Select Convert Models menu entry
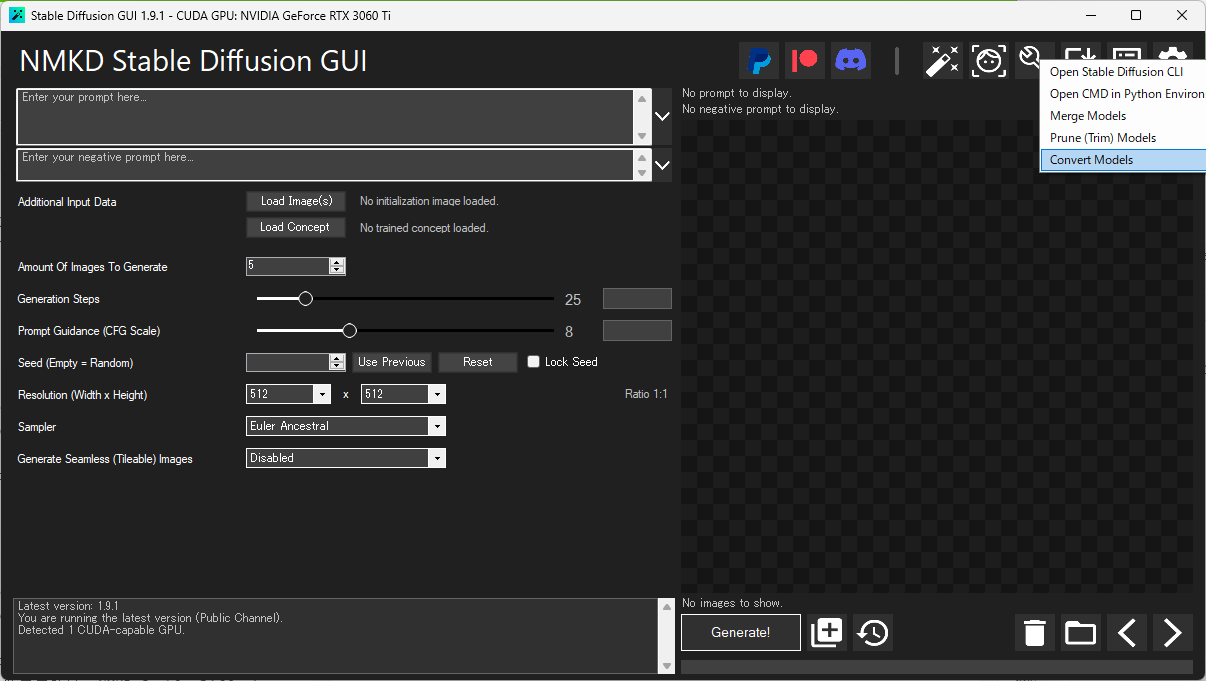Screen dimensions: 1206x681 tap(1123, 160)
